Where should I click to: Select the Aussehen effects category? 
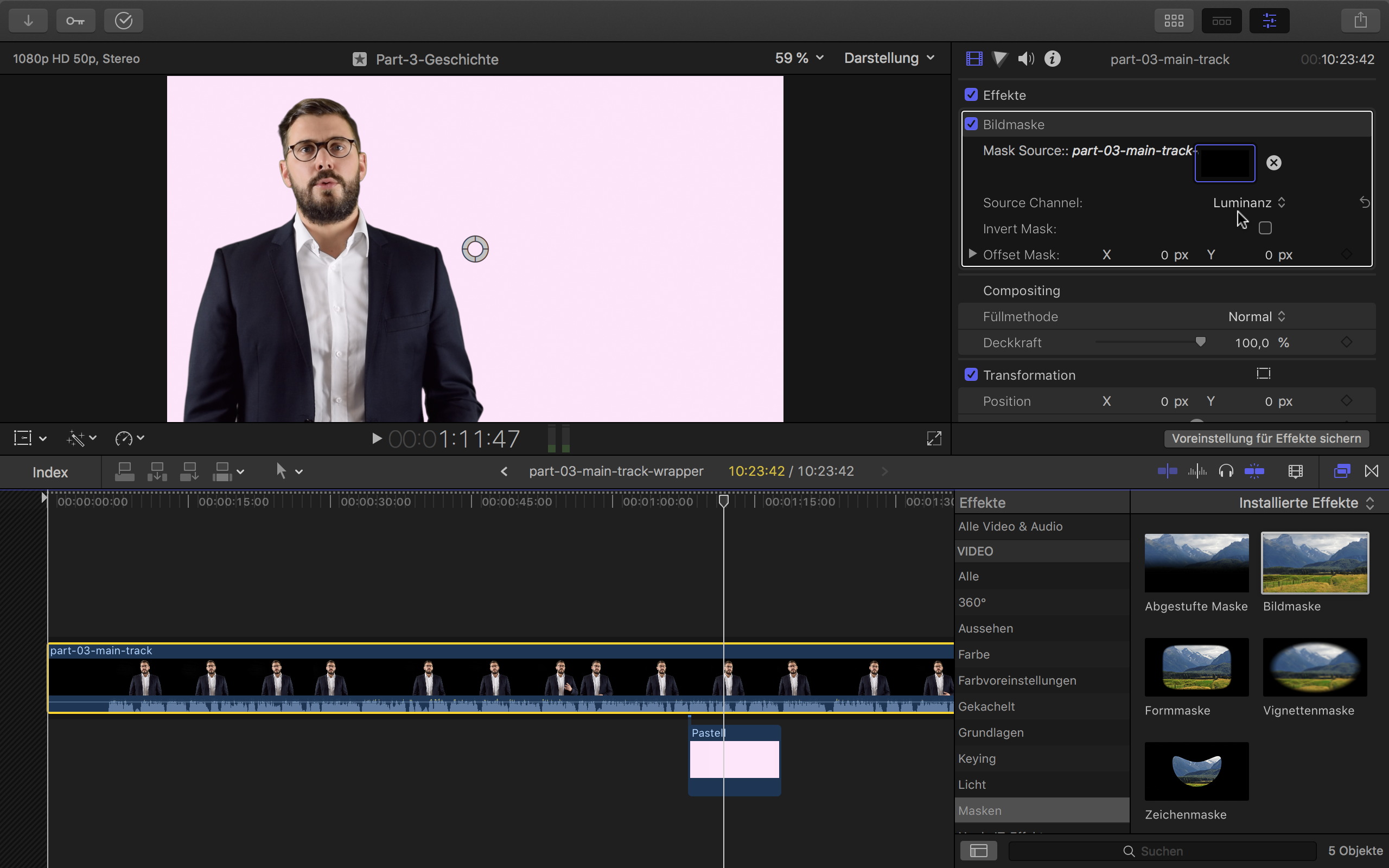click(1042, 628)
